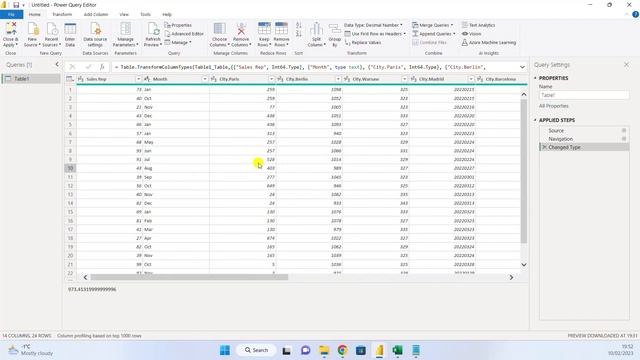Screen dimensions: 640x360
Task: Click Manage Parameters icon
Action: coord(125,29)
